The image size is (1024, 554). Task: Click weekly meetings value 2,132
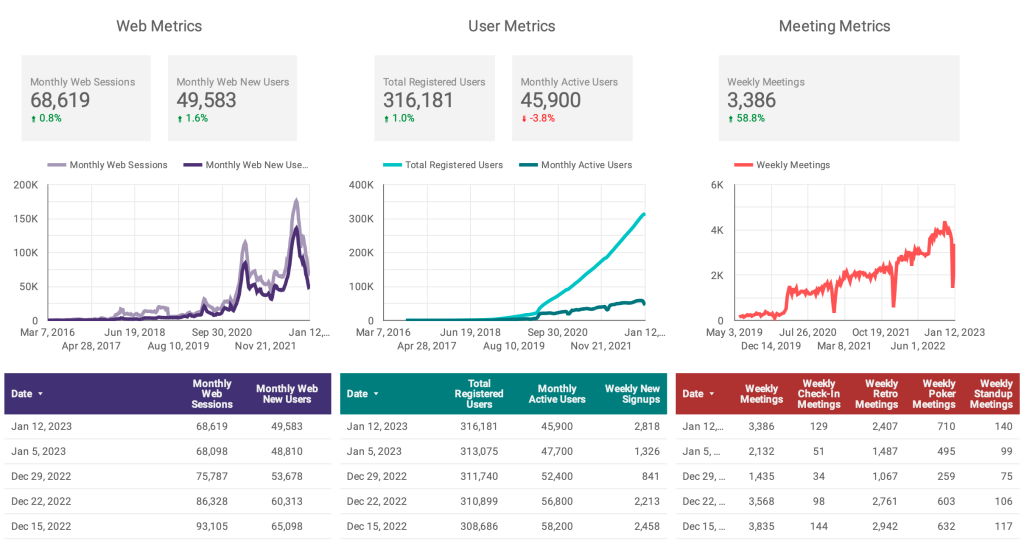(761, 451)
